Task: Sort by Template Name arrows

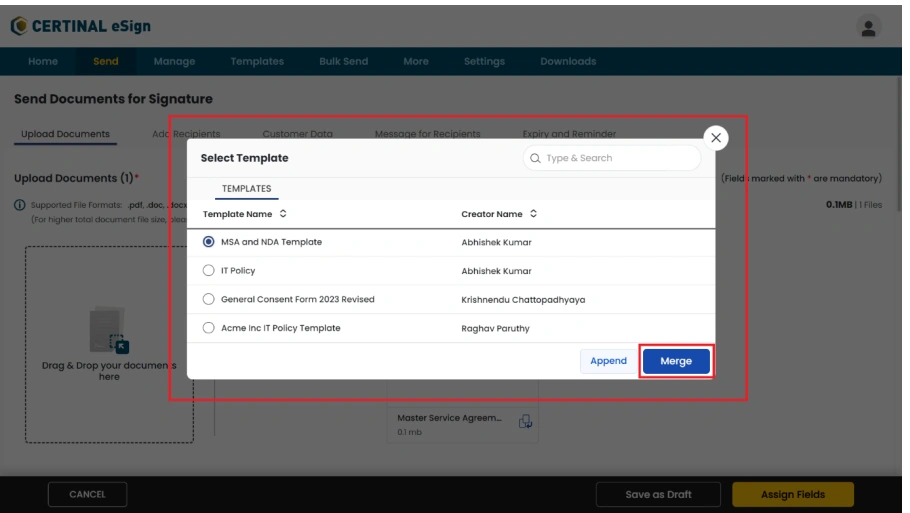Action: 283,214
